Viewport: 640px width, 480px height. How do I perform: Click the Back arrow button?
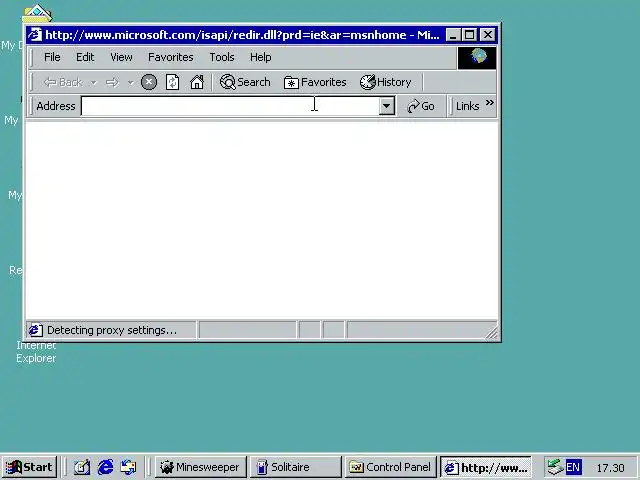tap(63, 82)
